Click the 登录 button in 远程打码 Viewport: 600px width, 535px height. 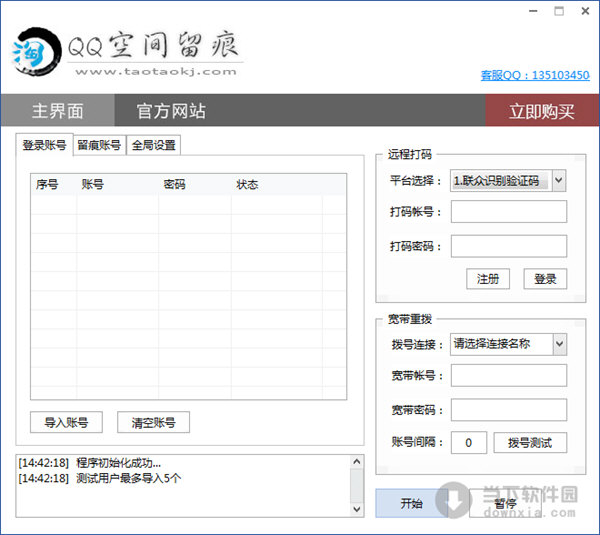pyautogui.click(x=545, y=279)
